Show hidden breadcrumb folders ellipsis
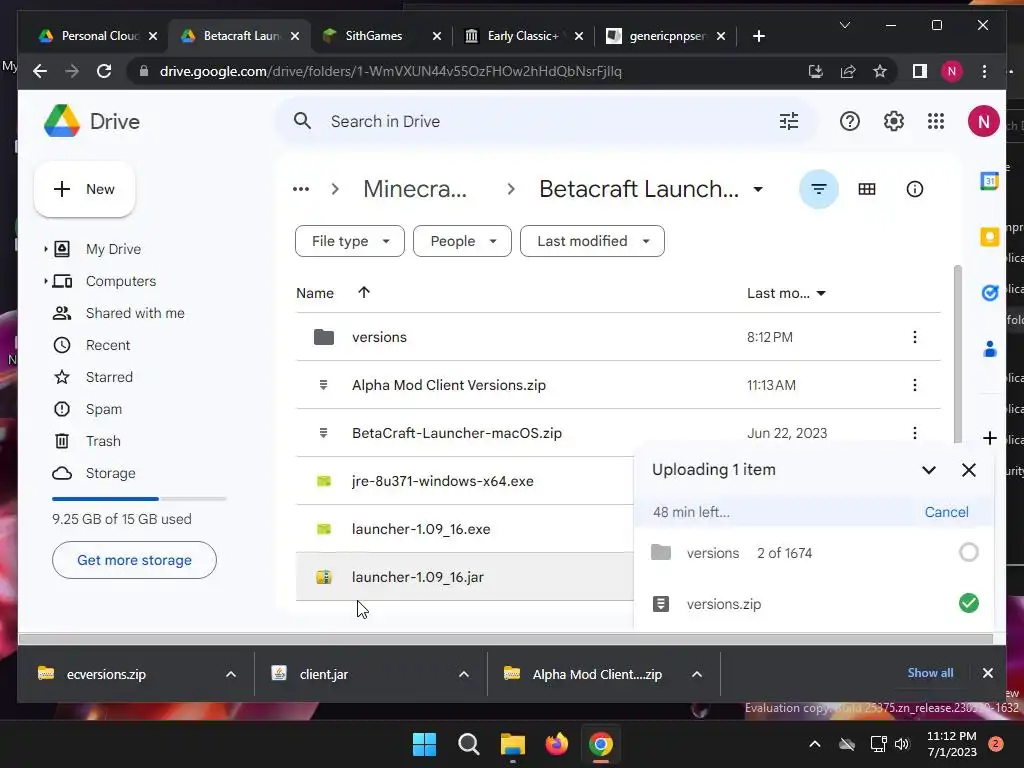Image resolution: width=1024 pixels, height=768 pixels. (x=301, y=189)
